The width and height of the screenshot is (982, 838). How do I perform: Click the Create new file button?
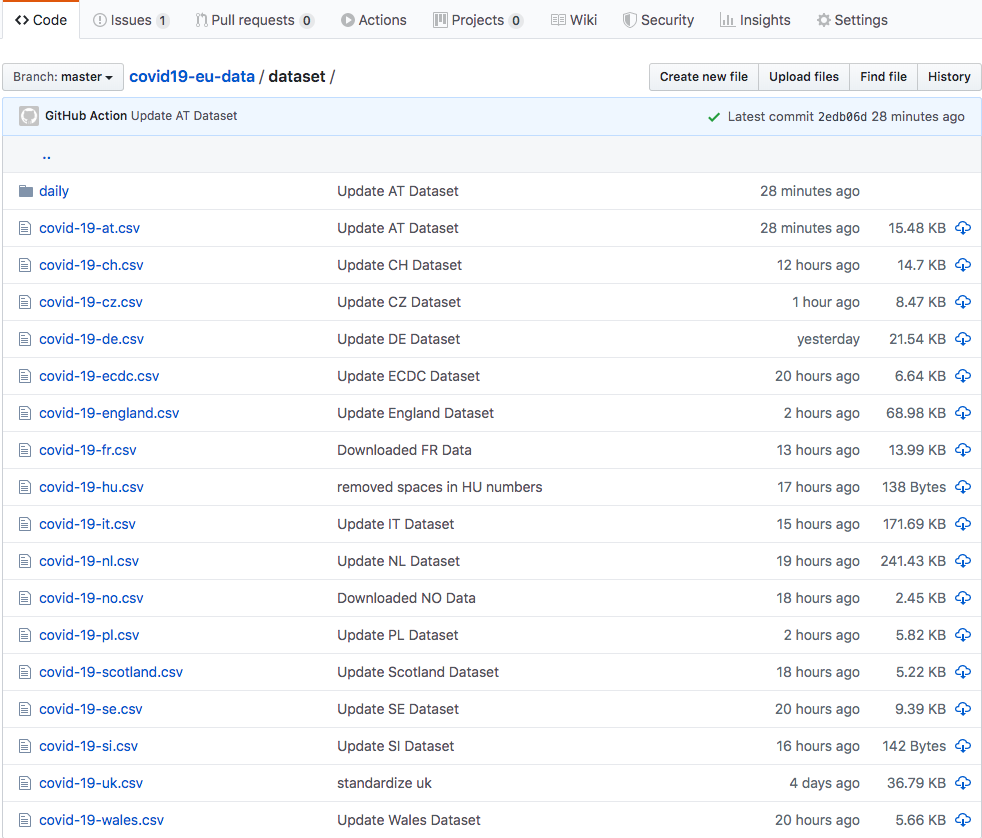point(703,77)
